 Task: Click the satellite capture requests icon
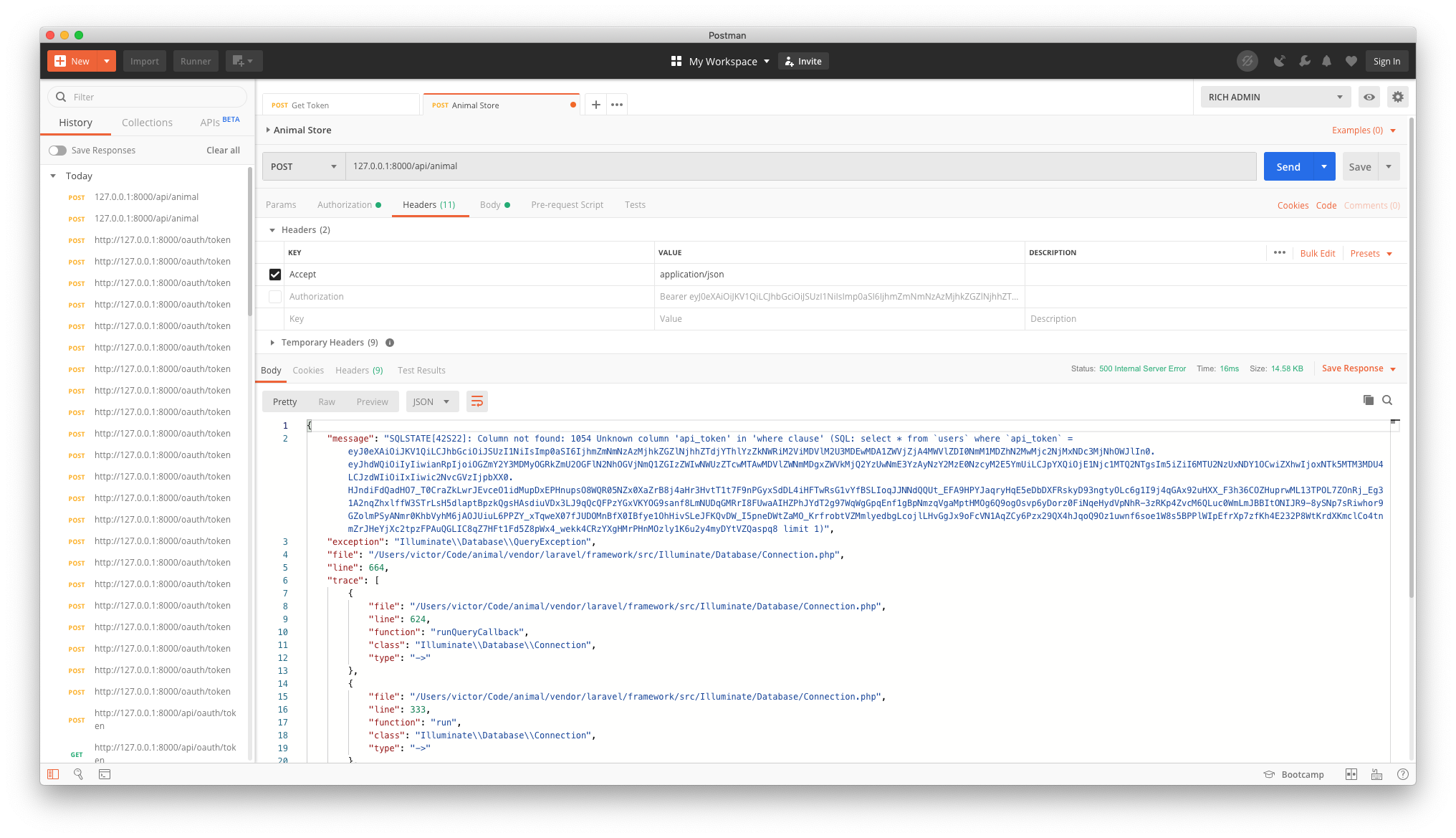(x=1280, y=62)
